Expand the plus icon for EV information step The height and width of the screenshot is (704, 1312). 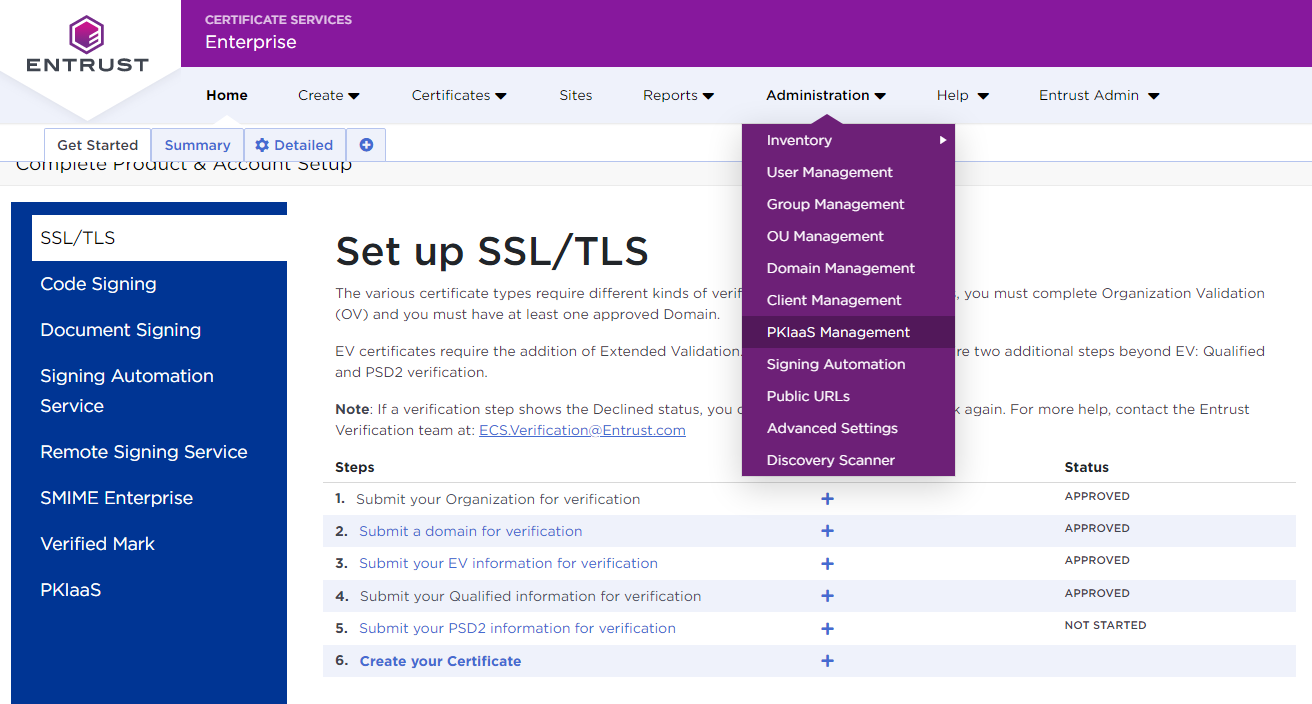coord(827,564)
